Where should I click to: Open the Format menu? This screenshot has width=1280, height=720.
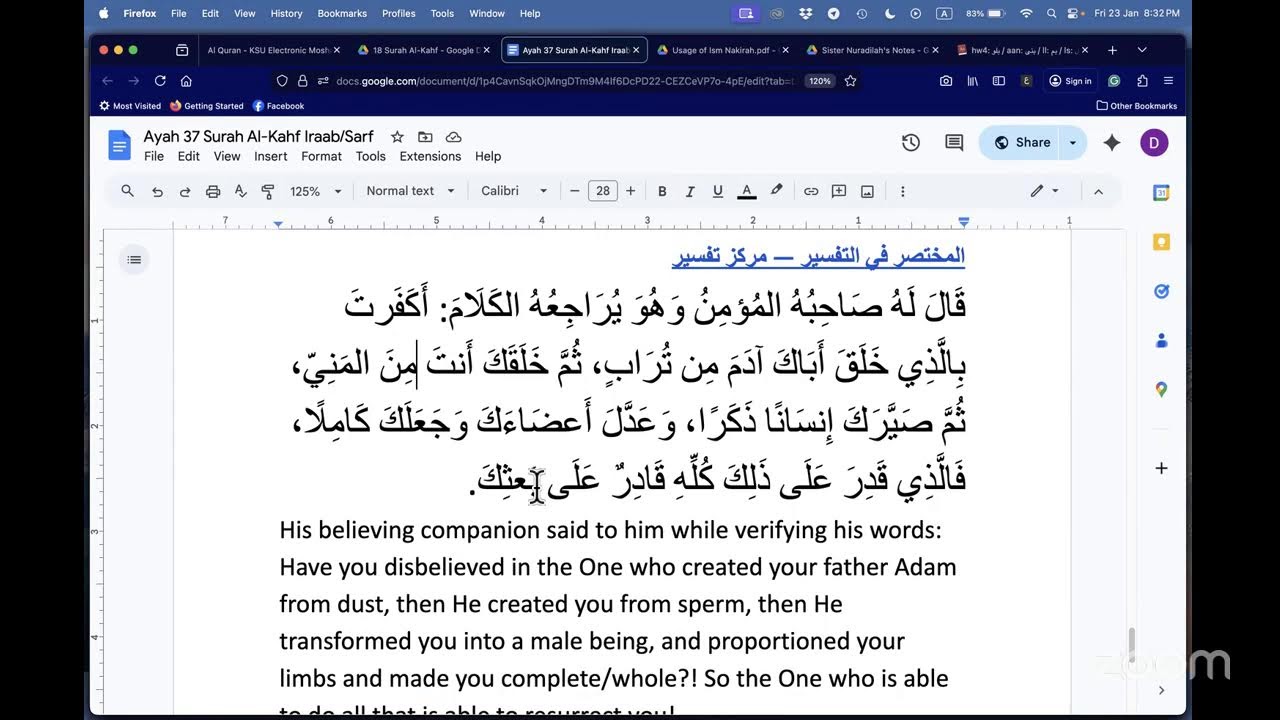pyautogui.click(x=322, y=156)
